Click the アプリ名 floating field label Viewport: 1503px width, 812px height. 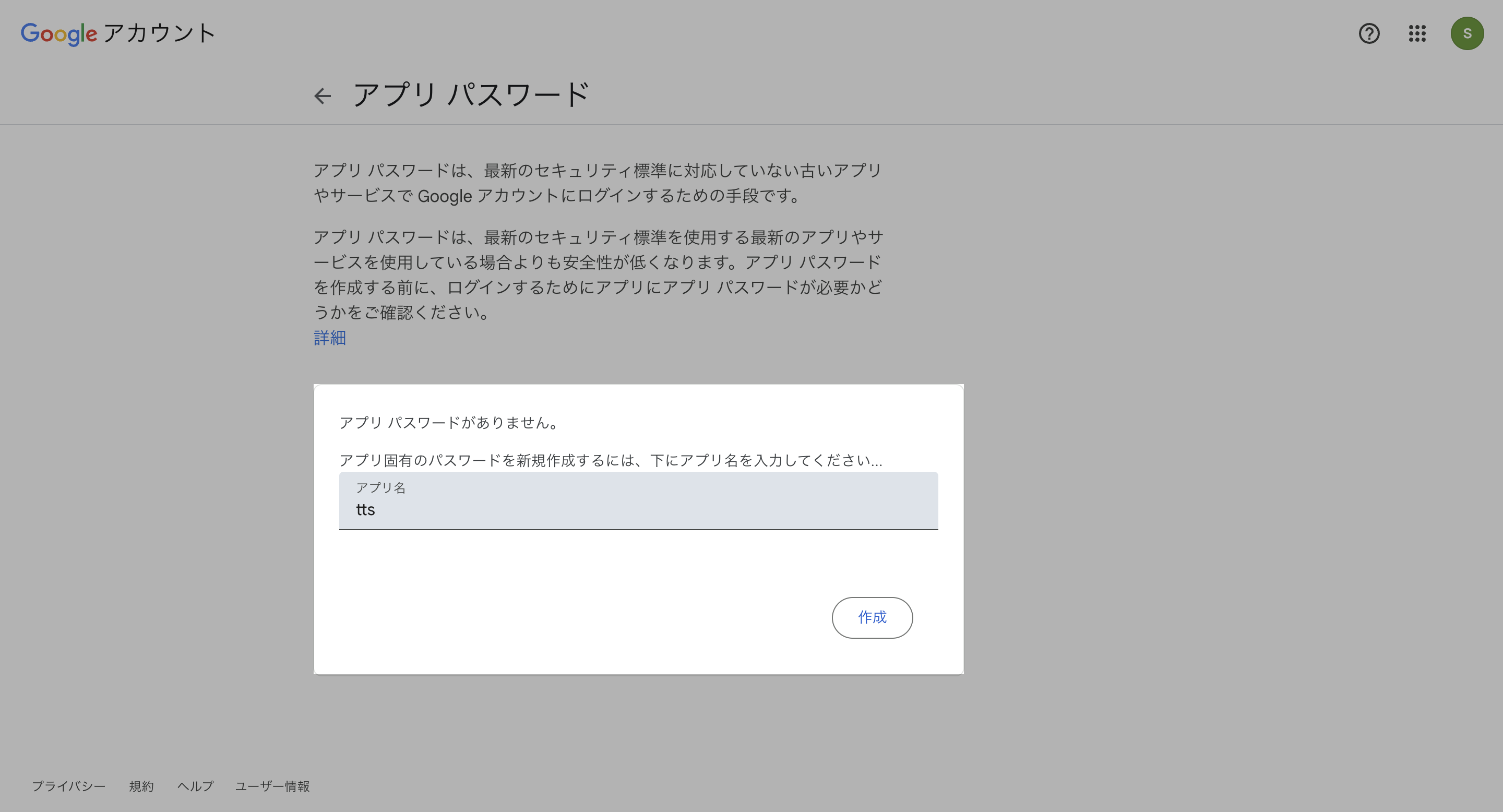click(x=381, y=487)
